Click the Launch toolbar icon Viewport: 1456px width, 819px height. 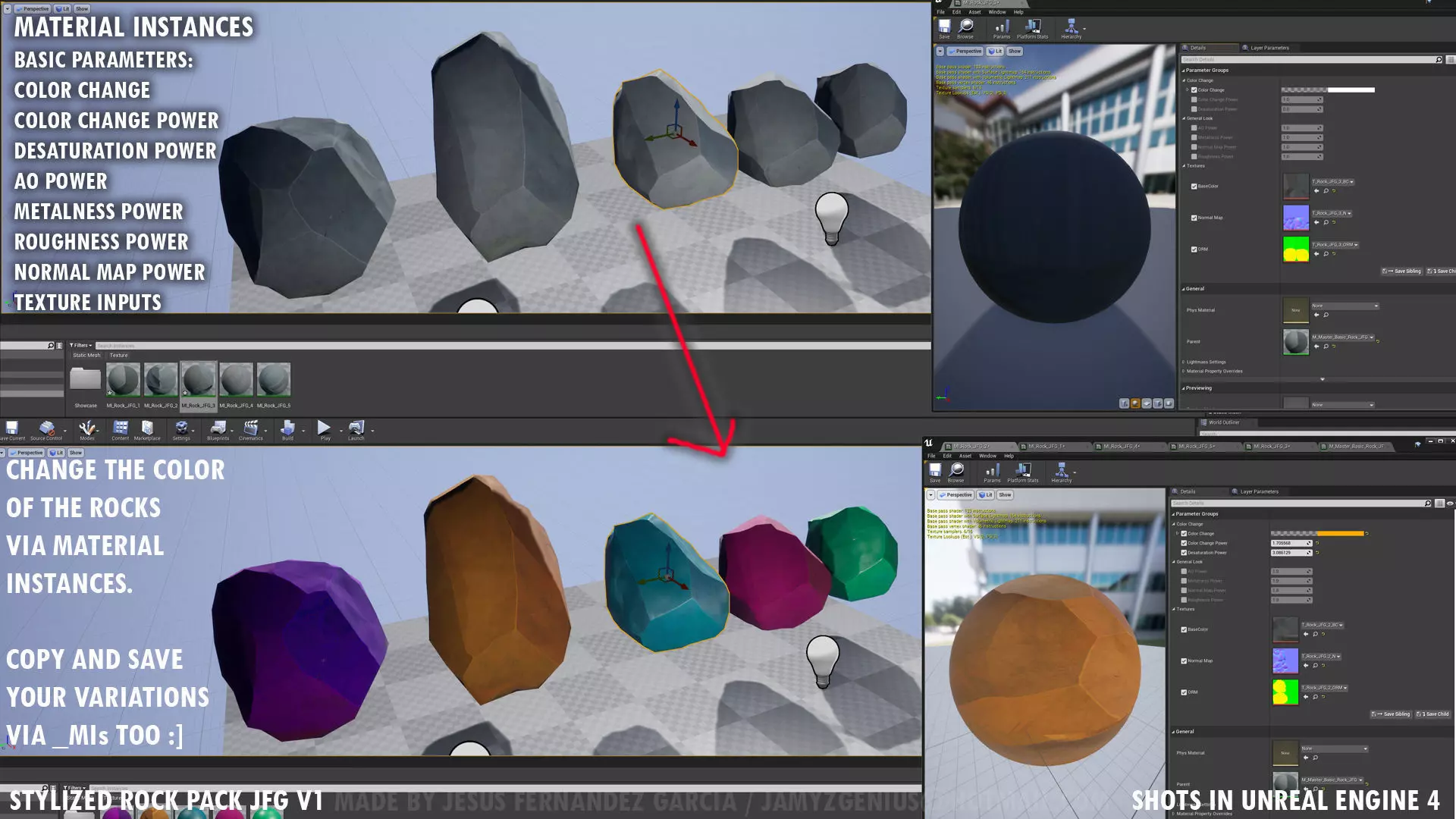tap(356, 431)
